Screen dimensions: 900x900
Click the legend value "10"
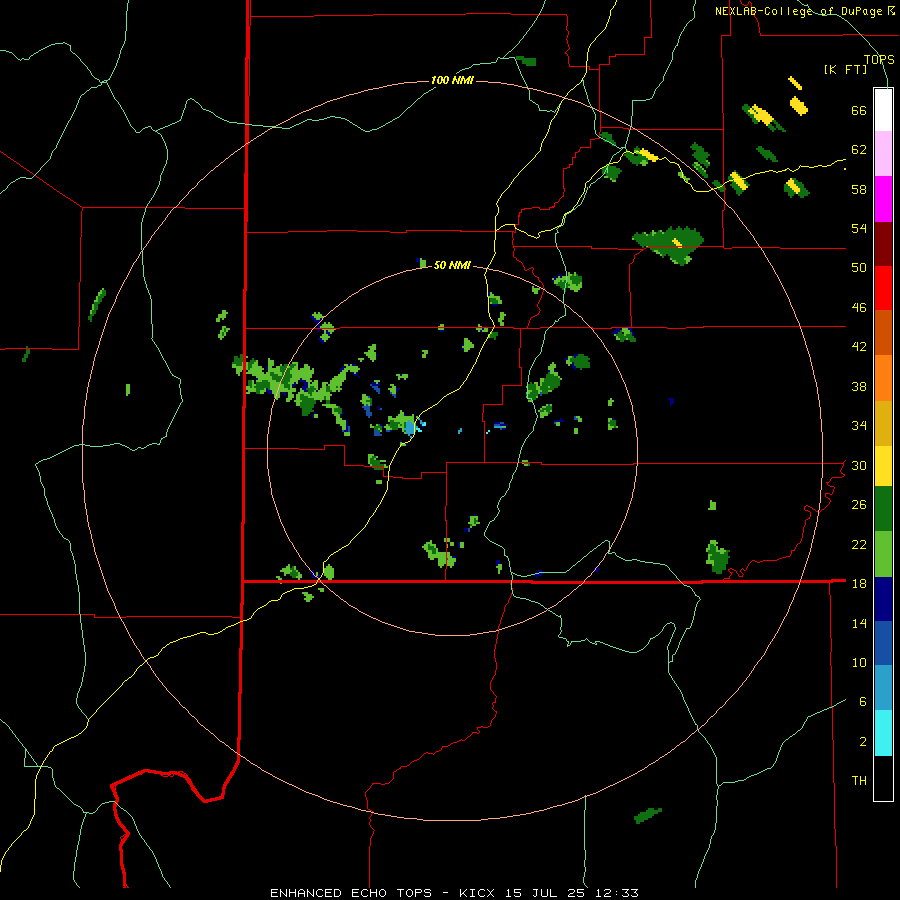(x=859, y=662)
